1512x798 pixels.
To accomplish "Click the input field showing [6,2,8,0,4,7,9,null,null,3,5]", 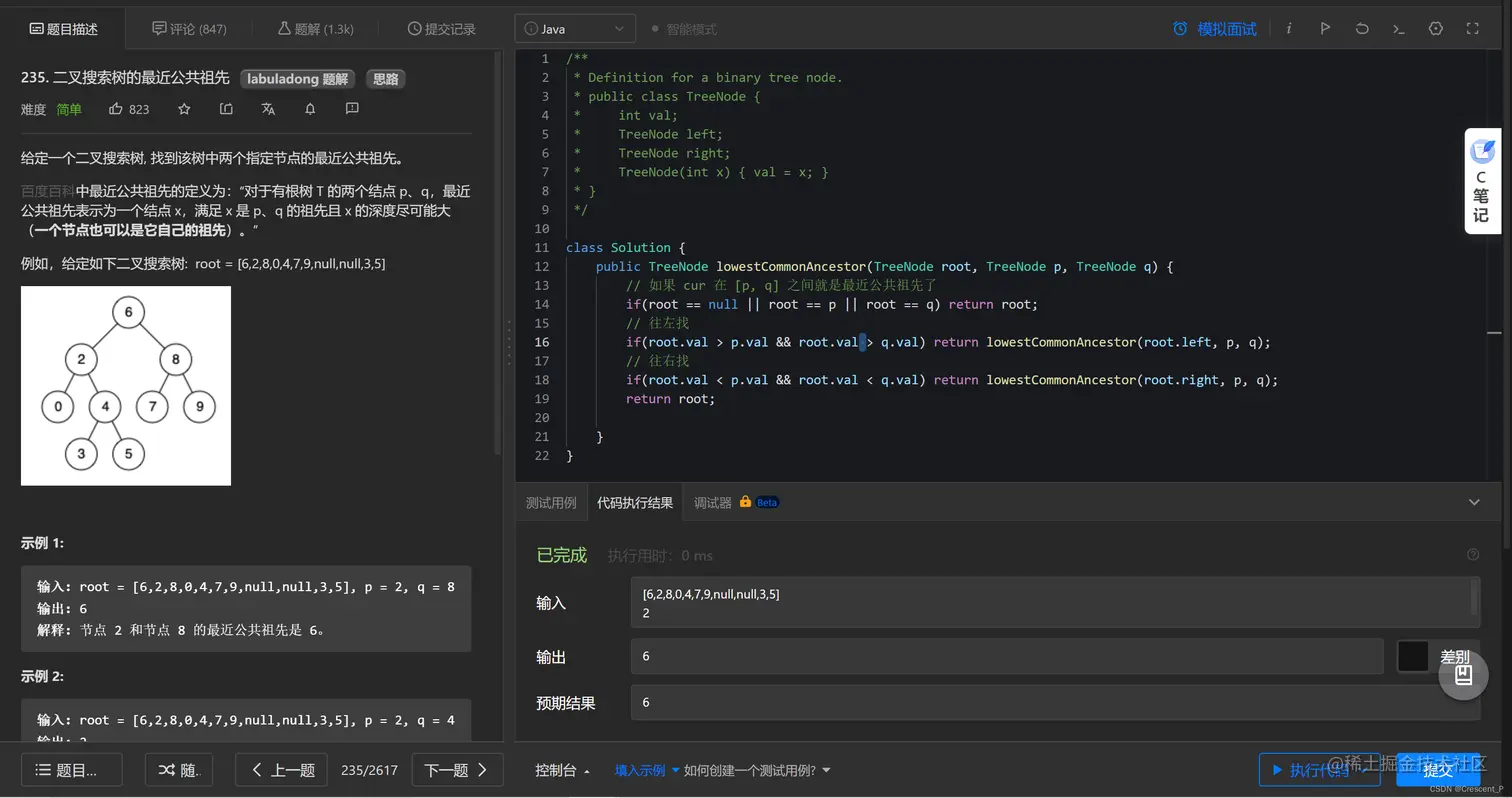I will click(x=1055, y=602).
